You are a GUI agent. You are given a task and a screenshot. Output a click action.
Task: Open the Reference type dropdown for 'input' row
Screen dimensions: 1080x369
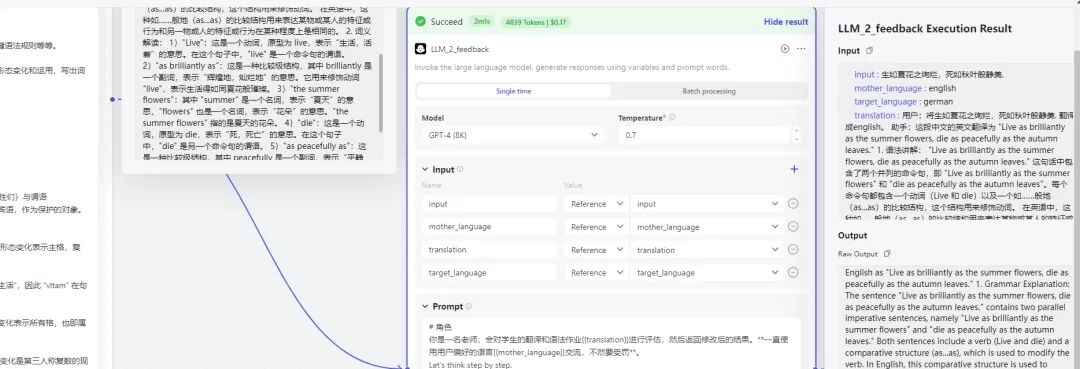click(x=596, y=204)
